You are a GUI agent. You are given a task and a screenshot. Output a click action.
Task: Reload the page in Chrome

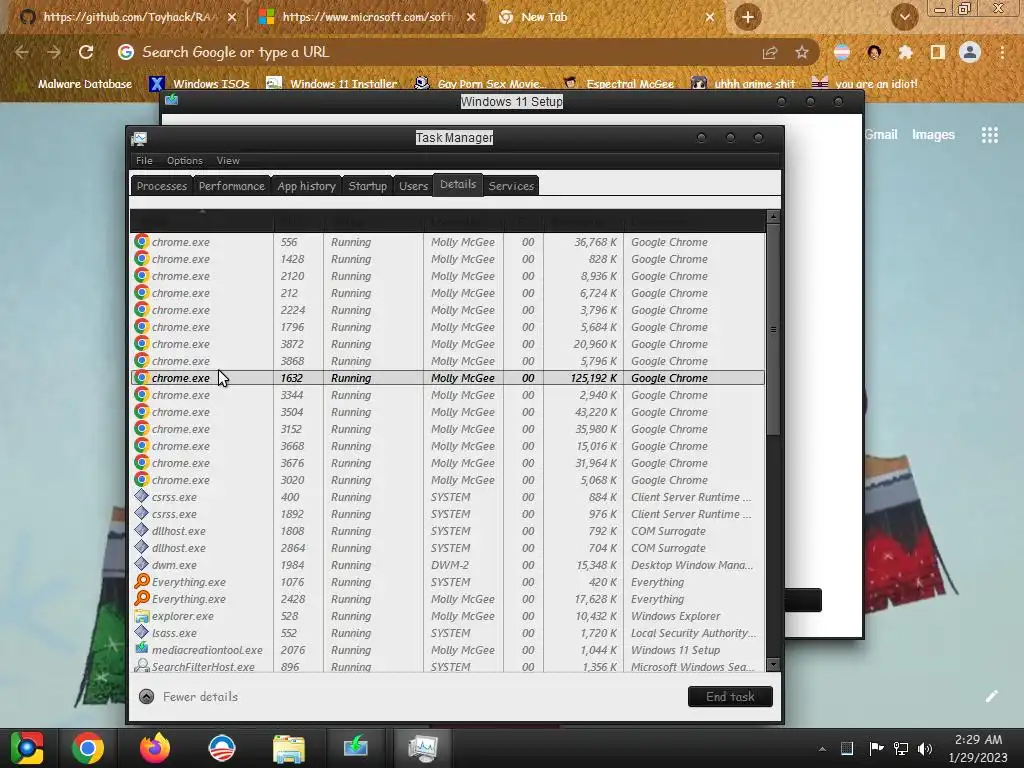tap(86, 52)
